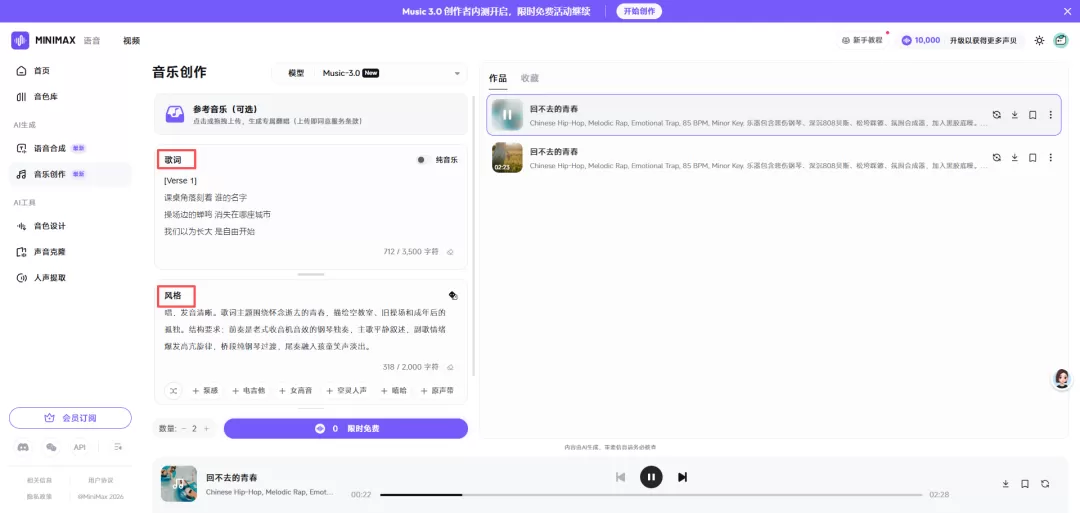Viewport: 1080px width, 513px height.
Task: Skip to previous track in player
Action: [x=621, y=477]
